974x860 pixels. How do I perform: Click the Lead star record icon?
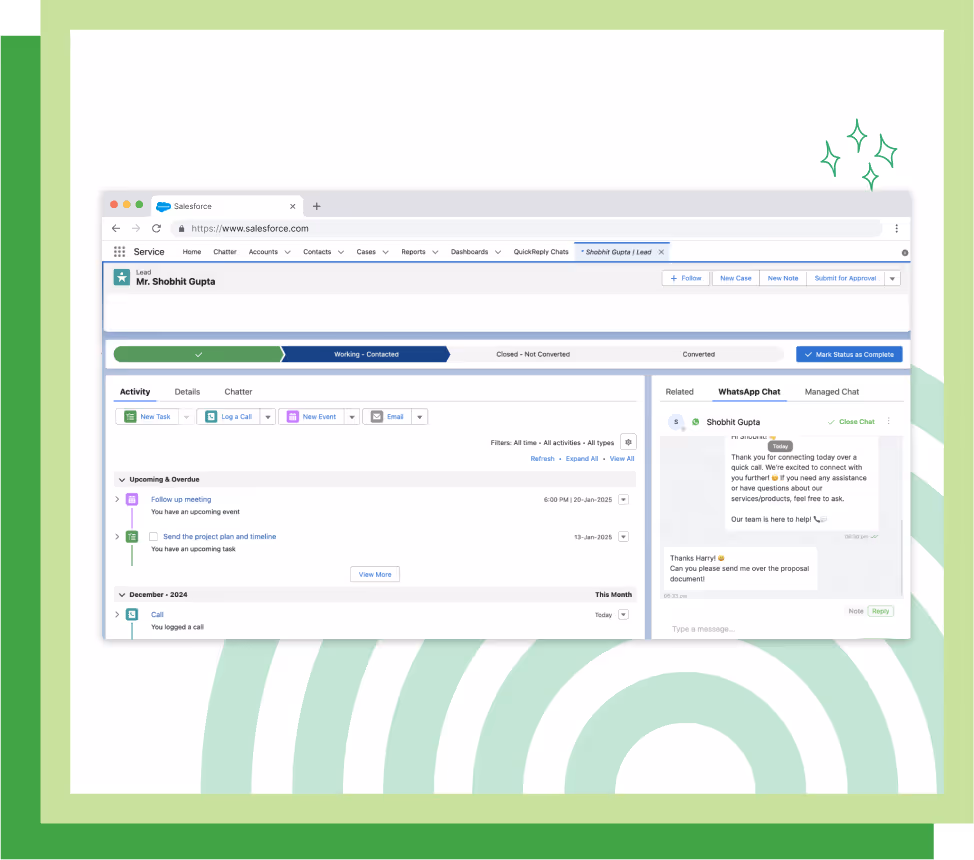click(122, 277)
